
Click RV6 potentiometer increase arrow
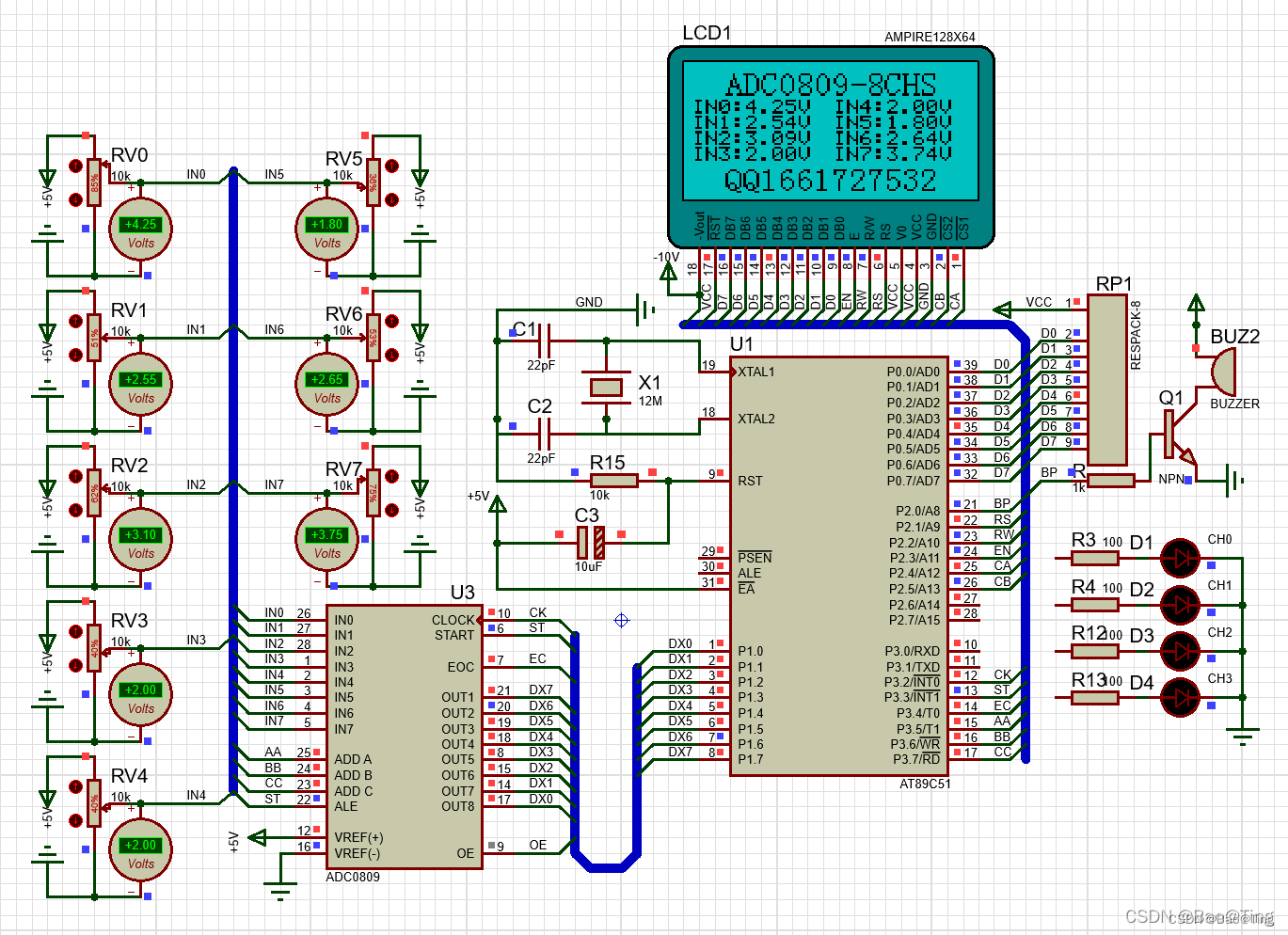click(x=391, y=321)
